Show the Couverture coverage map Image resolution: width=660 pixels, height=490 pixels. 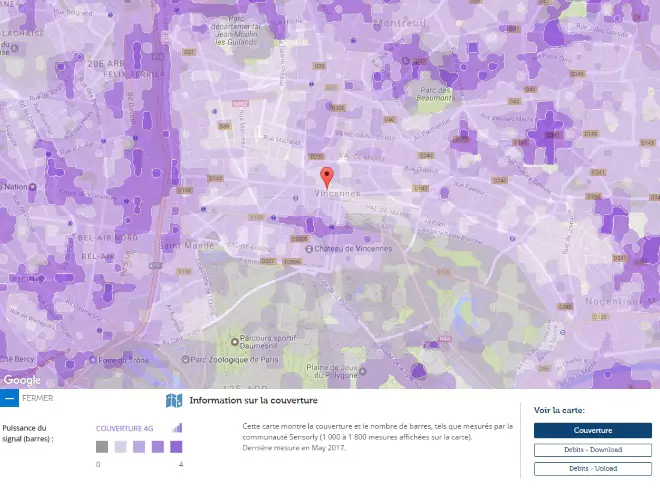click(592, 430)
